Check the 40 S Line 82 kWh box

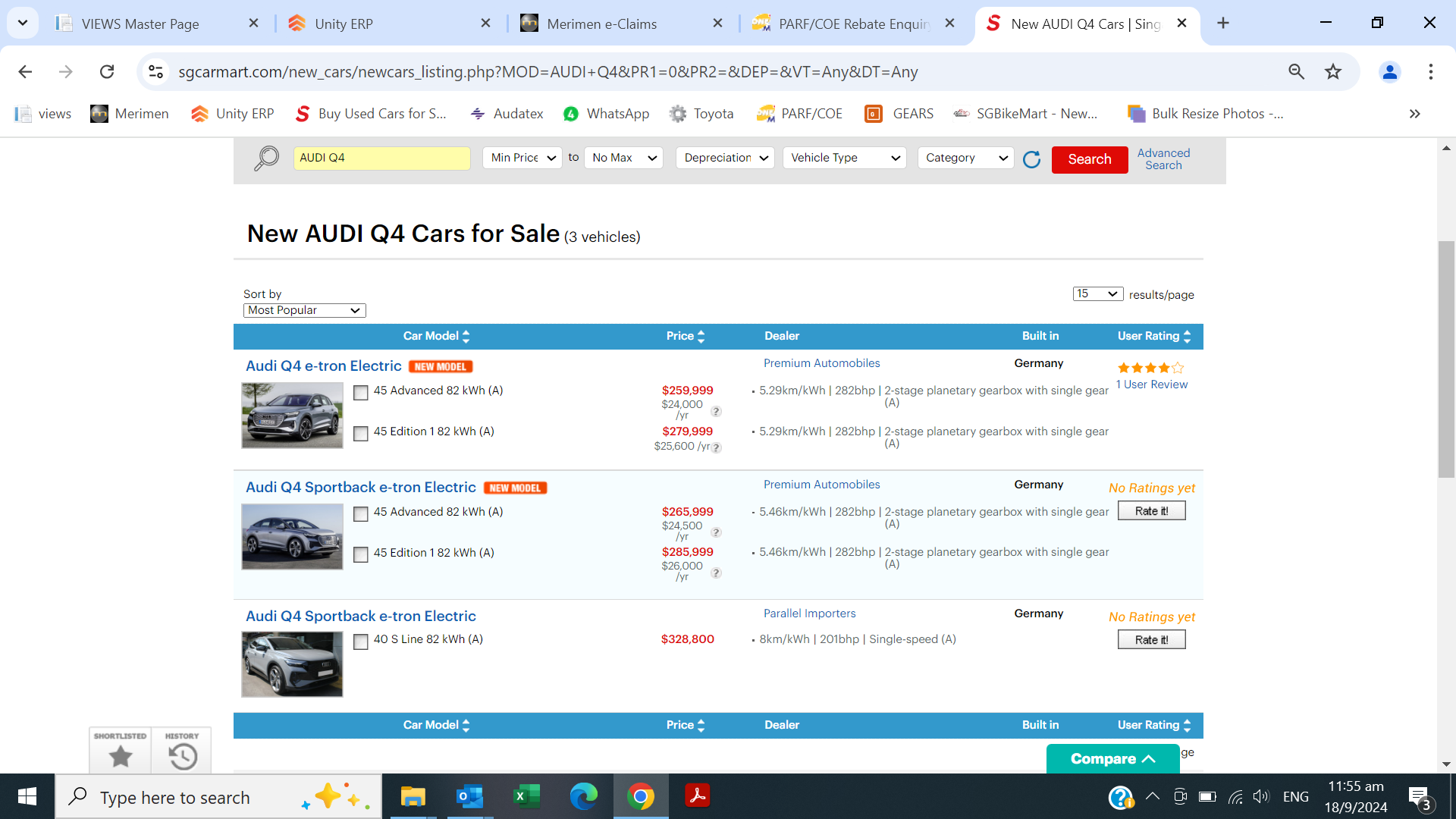(x=361, y=641)
